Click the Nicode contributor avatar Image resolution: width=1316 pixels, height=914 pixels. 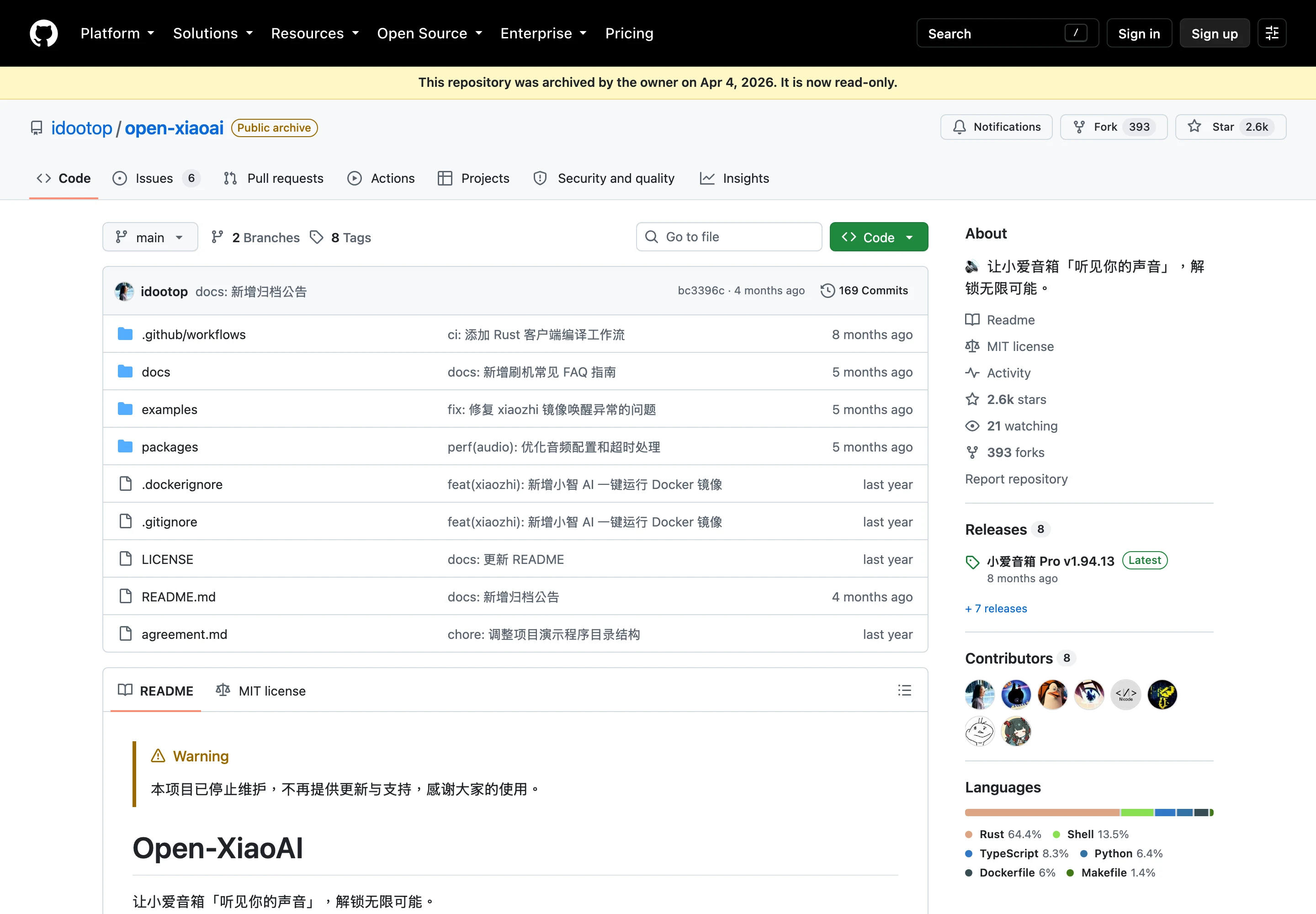click(x=1125, y=695)
